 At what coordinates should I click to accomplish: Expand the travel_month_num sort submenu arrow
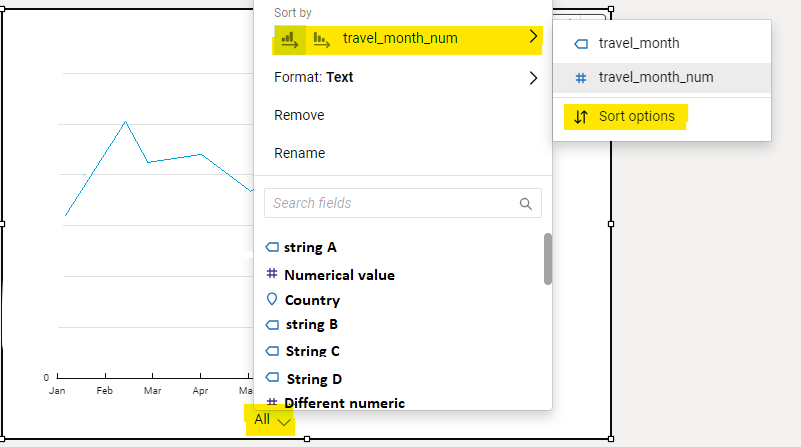tap(533, 38)
